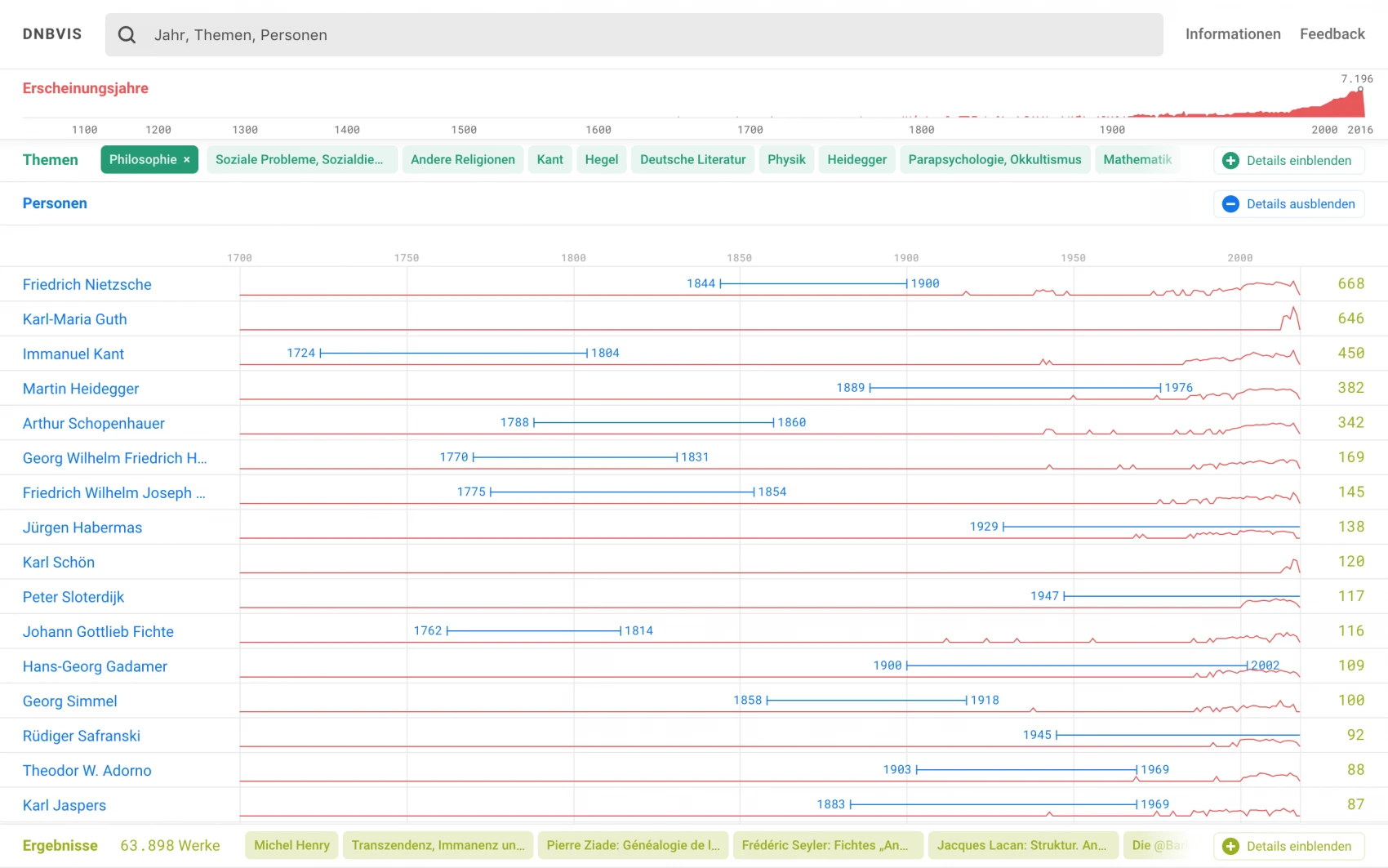Click the minus icon in Personen row
This screenshot has height=868, width=1388.
(1230, 204)
